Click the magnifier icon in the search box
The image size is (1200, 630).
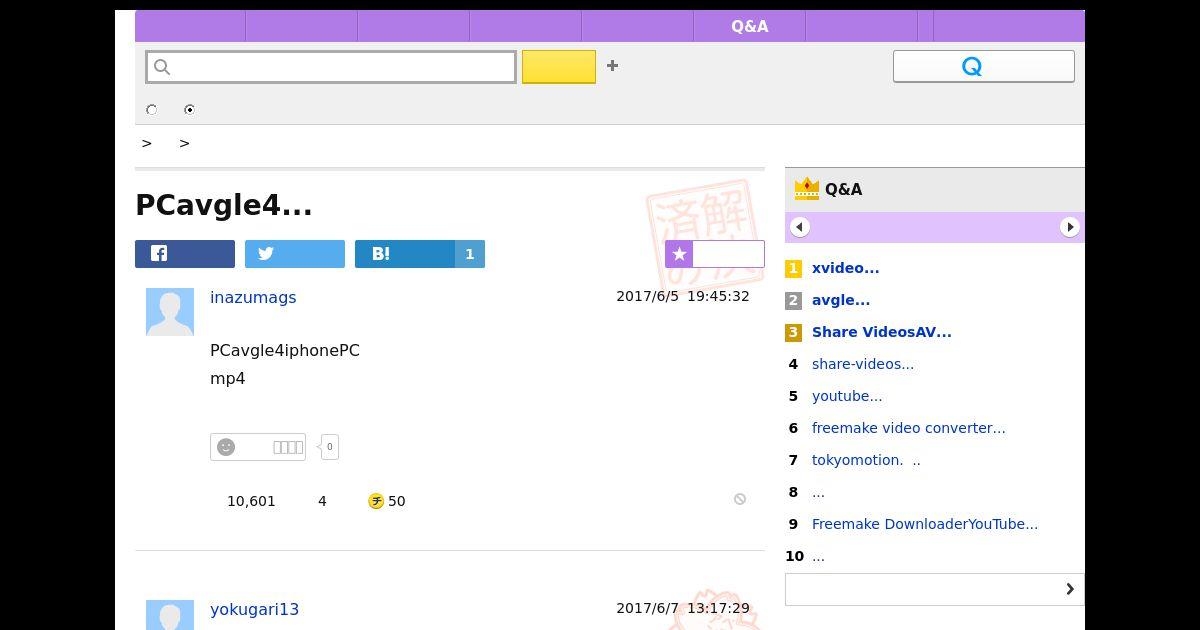tap(162, 67)
